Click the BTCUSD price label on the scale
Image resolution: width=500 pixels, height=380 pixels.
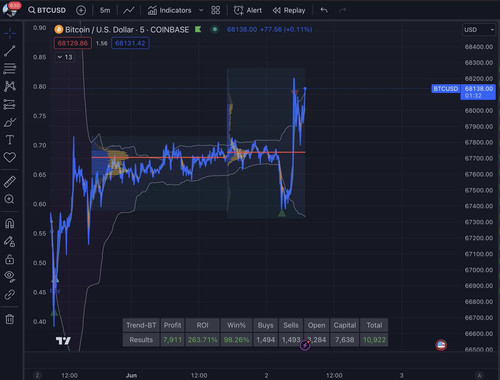(446, 89)
